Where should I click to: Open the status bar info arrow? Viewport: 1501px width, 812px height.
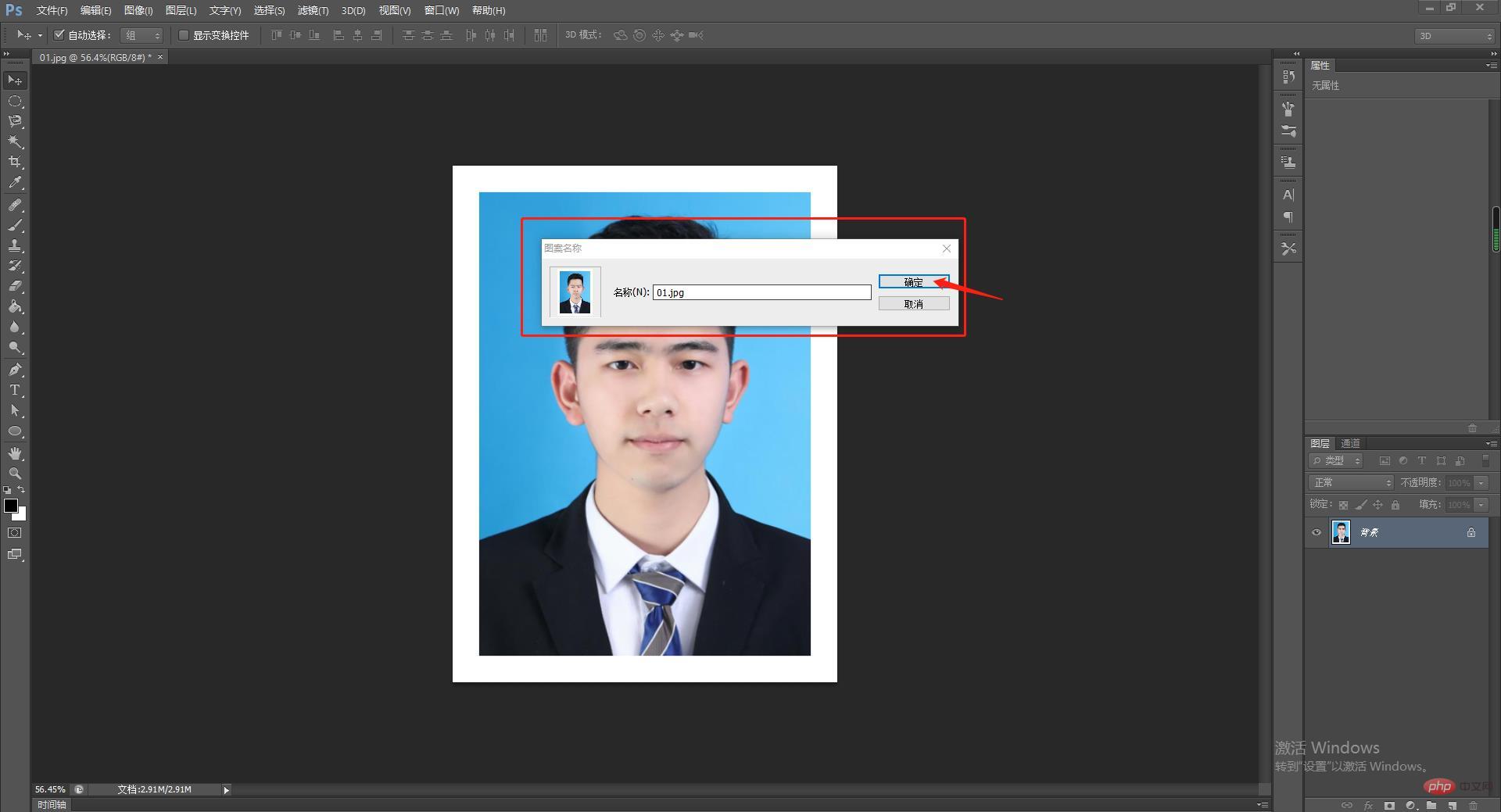point(226,790)
